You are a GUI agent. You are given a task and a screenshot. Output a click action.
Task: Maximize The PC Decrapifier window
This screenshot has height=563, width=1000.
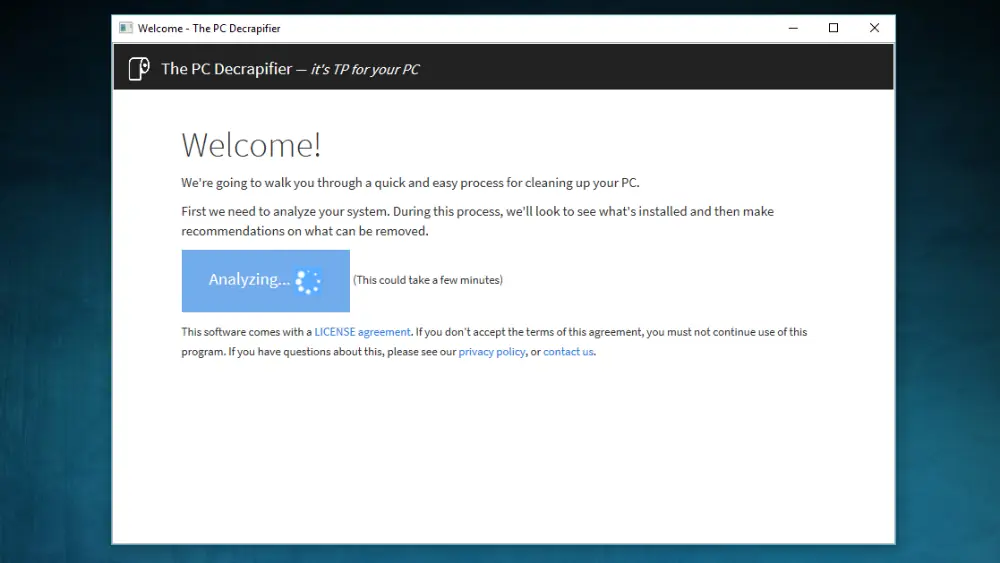click(x=833, y=28)
